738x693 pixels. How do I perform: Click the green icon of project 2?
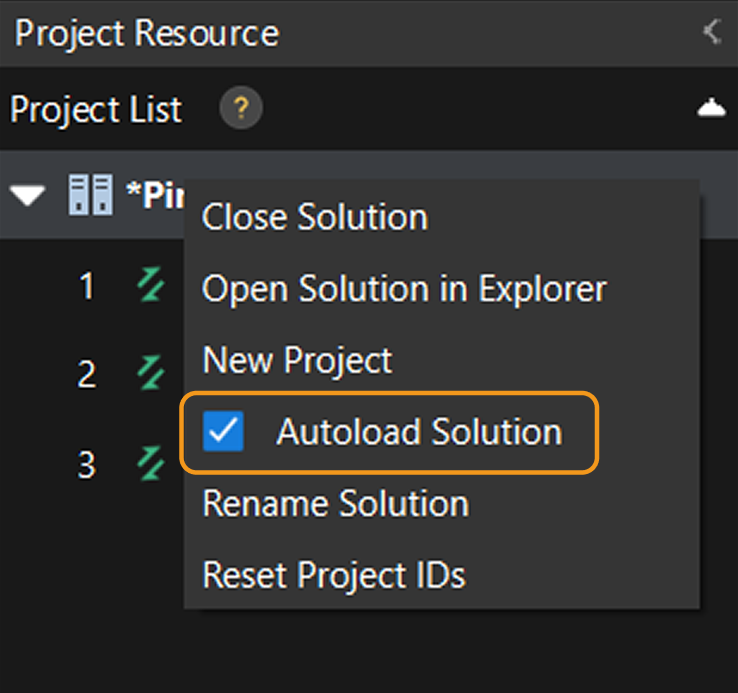pyautogui.click(x=151, y=373)
